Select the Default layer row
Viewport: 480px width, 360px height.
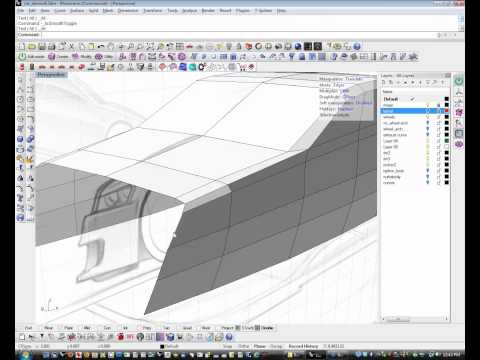pyautogui.click(x=415, y=99)
